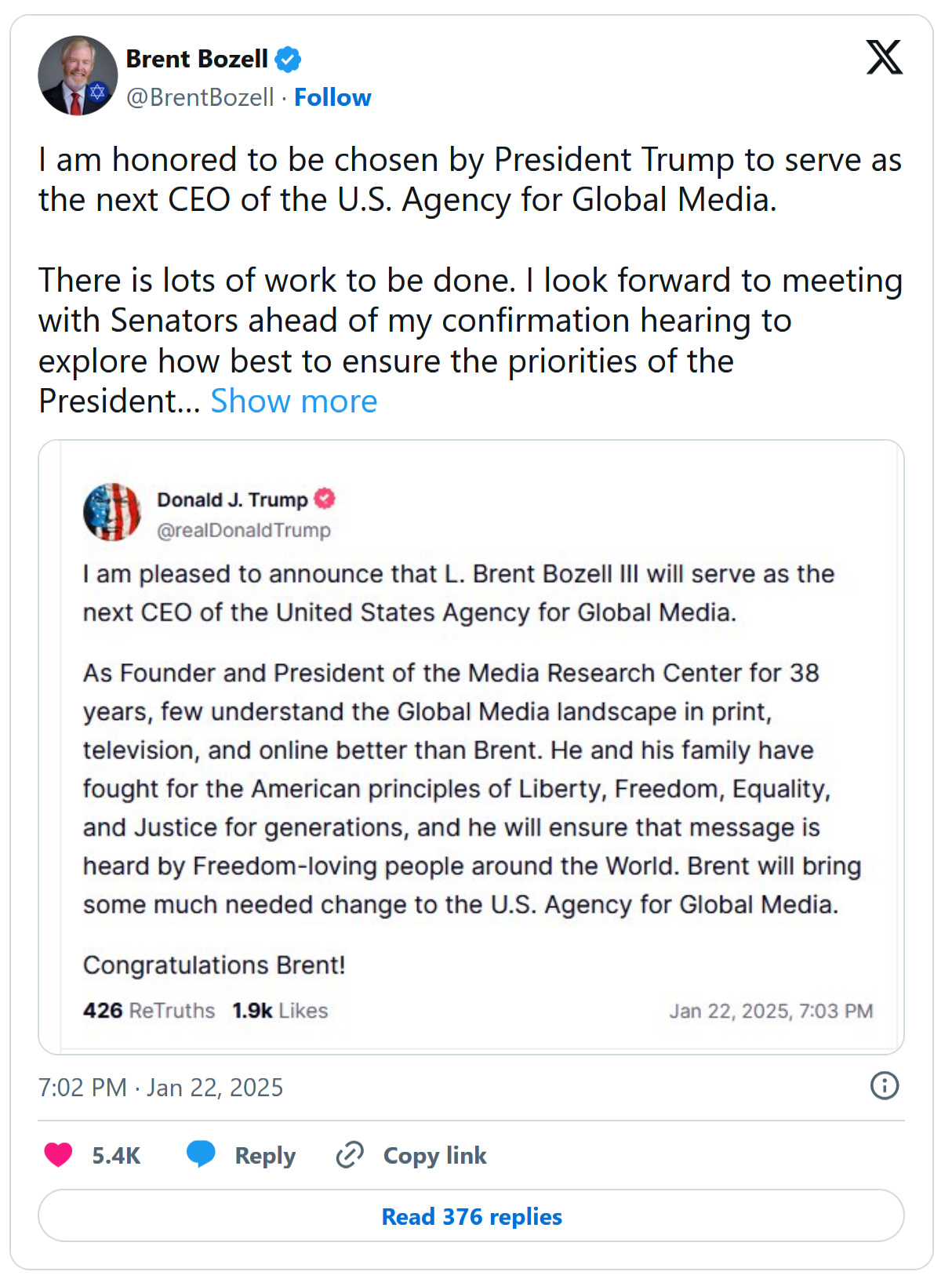Expand tweet with Show more

coord(294,401)
